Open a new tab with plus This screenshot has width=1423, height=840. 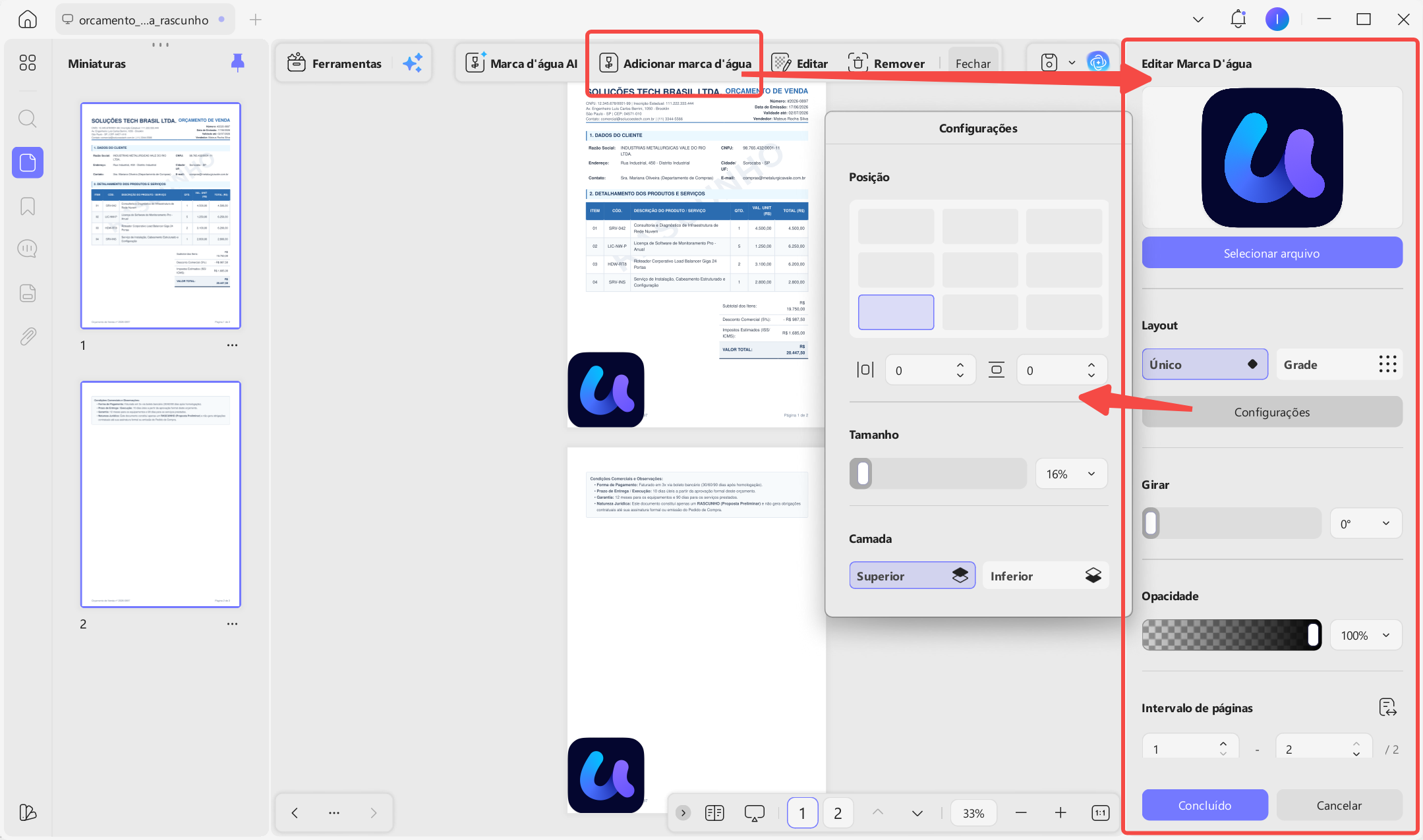click(x=256, y=20)
